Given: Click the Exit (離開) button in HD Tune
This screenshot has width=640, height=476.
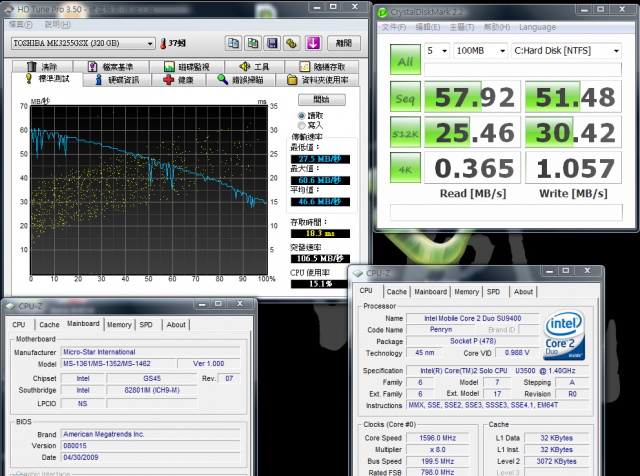Looking at the screenshot, I should [x=344, y=43].
